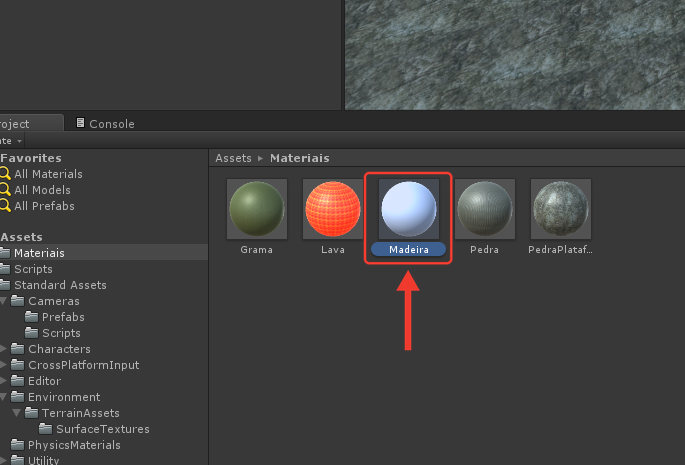
Task: Expand the Editor folder arrow
Action: click(3, 381)
